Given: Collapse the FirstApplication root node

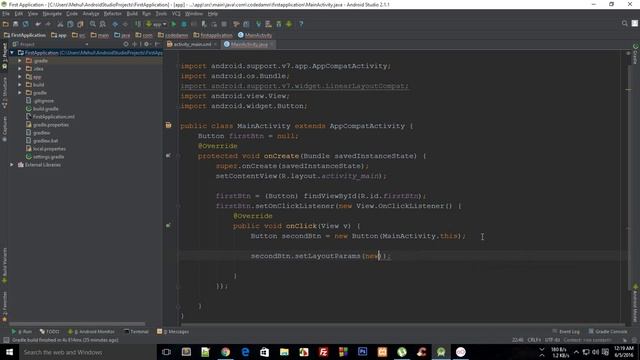Looking at the screenshot, I should [12, 53].
